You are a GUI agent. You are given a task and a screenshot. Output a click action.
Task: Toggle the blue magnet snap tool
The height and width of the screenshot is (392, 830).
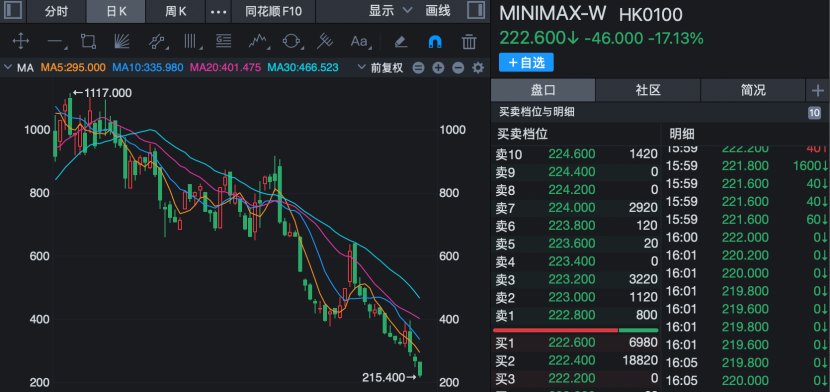pos(435,41)
